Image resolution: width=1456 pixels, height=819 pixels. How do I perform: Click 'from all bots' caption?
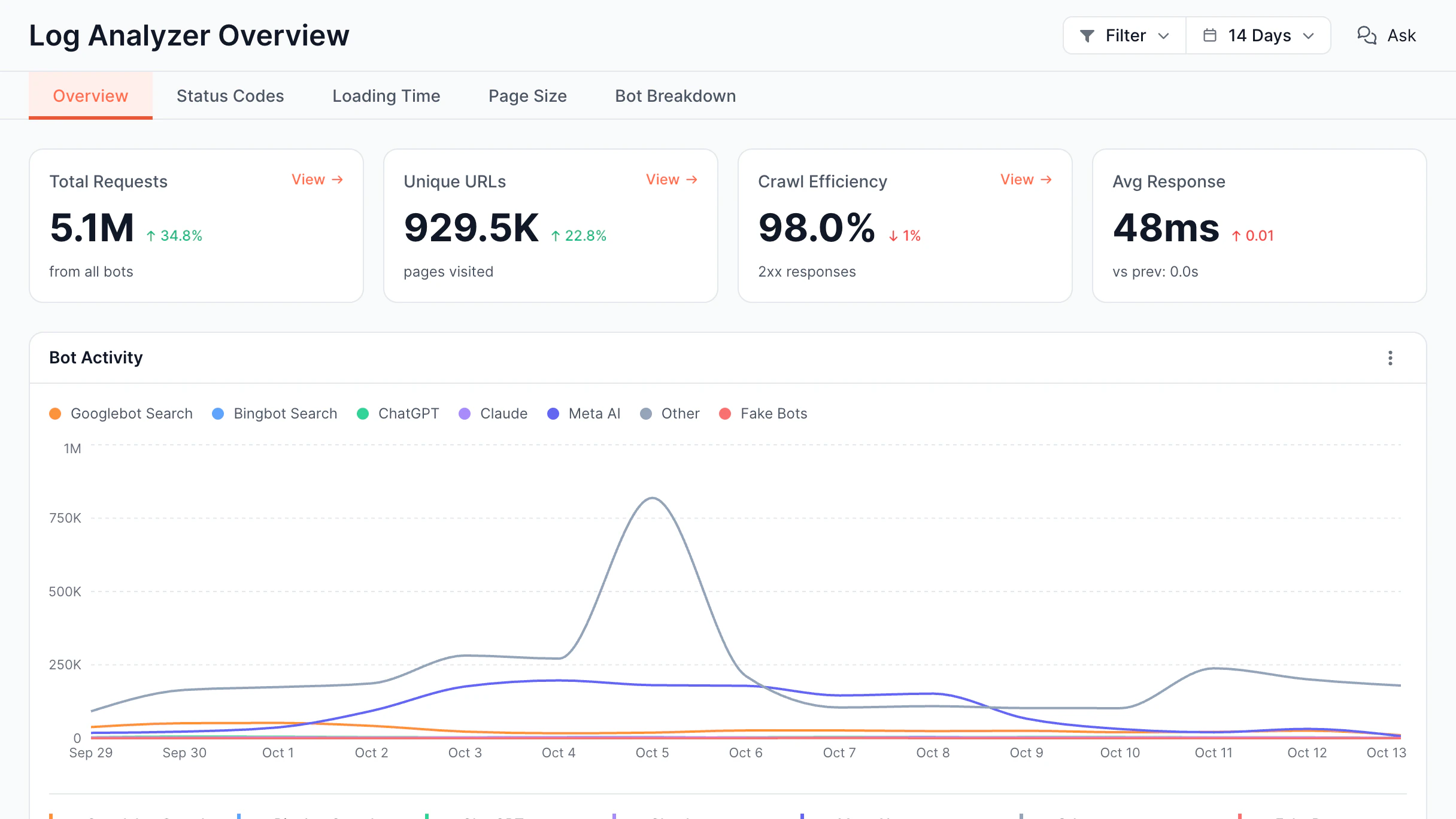click(91, 272)
